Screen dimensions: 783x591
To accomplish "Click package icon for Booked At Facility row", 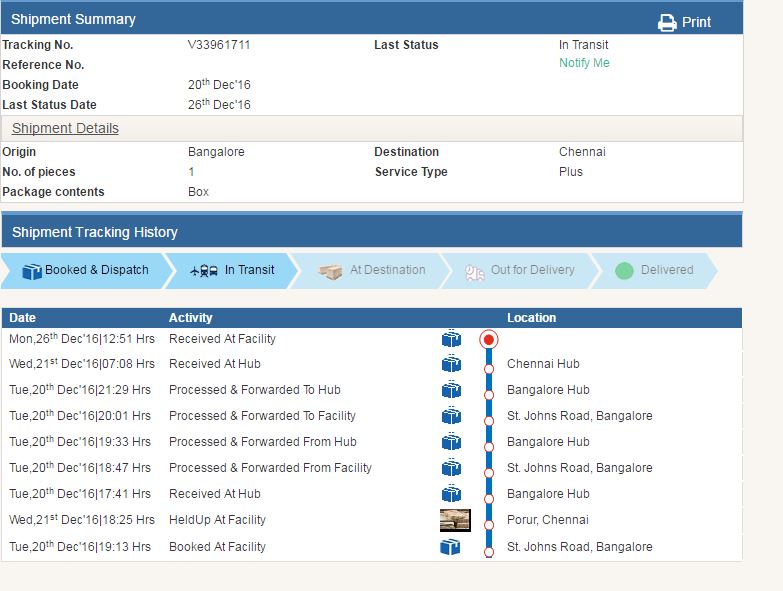I will coord(451,547).
